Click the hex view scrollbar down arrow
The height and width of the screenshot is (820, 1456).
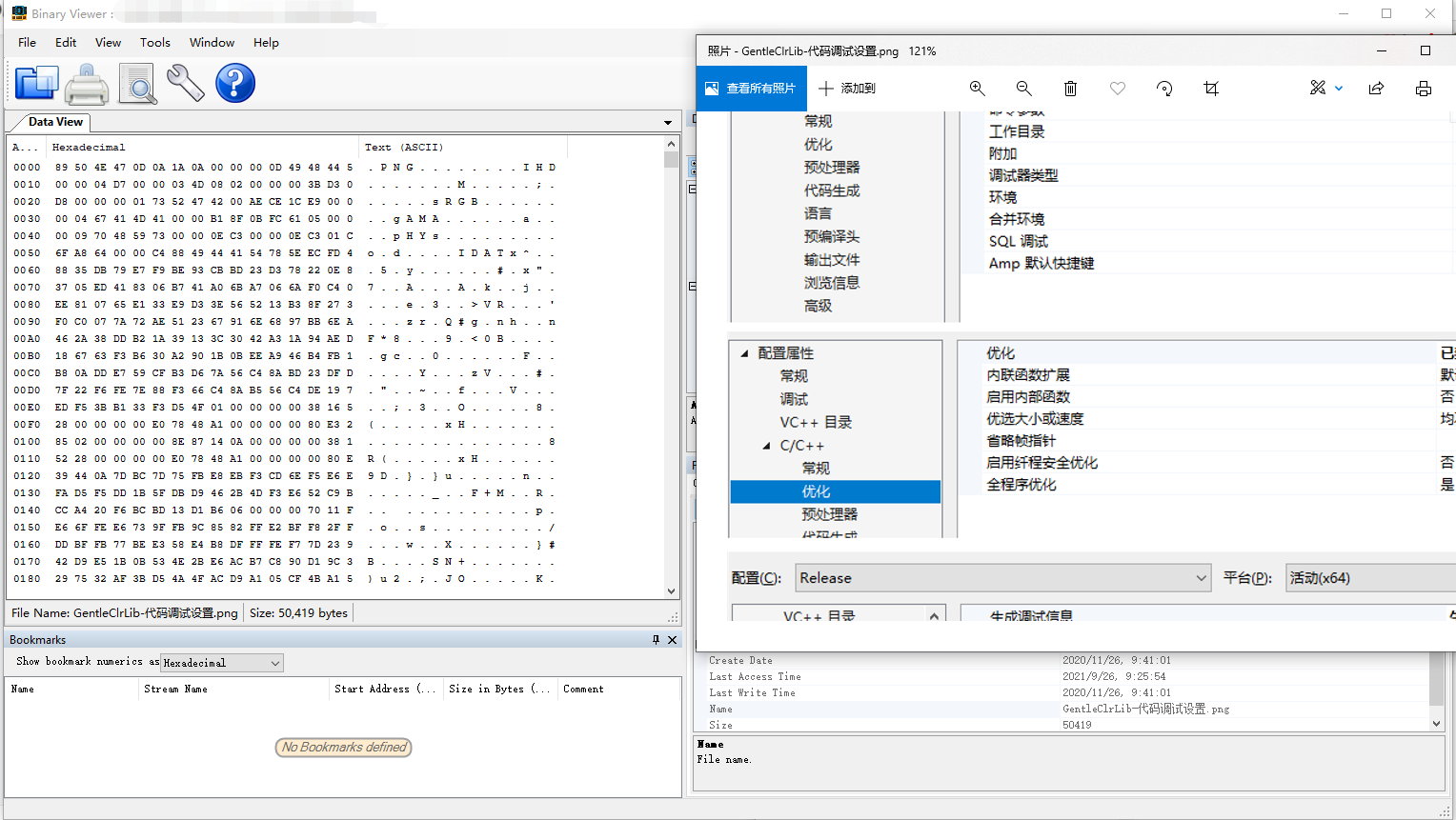coord(673,590)
